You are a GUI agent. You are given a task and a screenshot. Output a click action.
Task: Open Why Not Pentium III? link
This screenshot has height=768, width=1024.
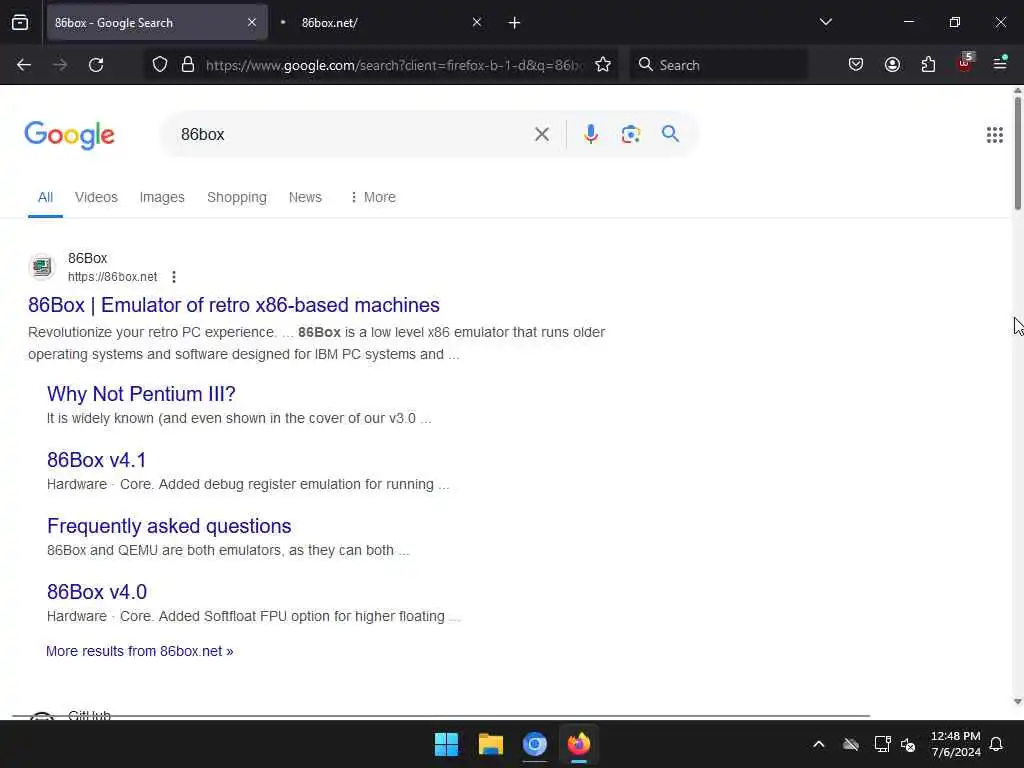141,394
